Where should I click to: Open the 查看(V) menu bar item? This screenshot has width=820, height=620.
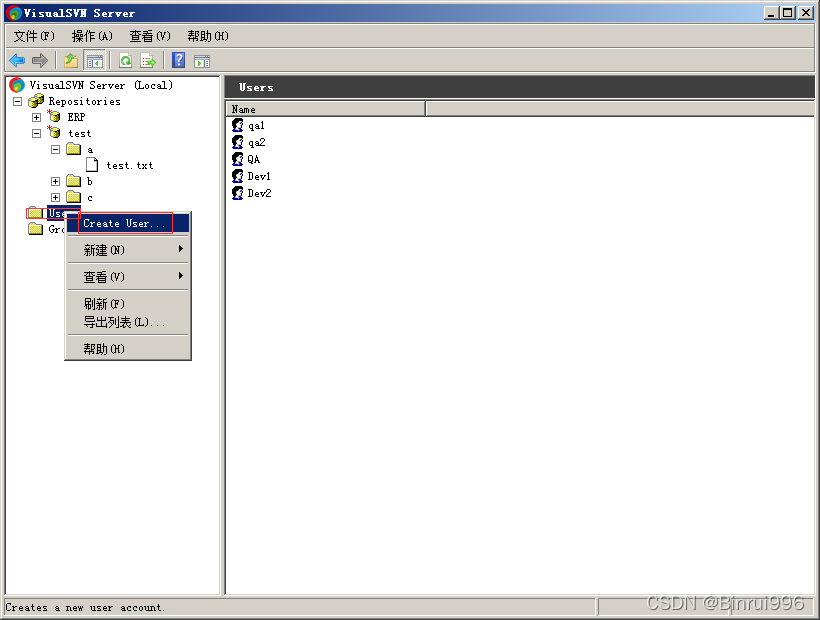[x=150, y=36]
